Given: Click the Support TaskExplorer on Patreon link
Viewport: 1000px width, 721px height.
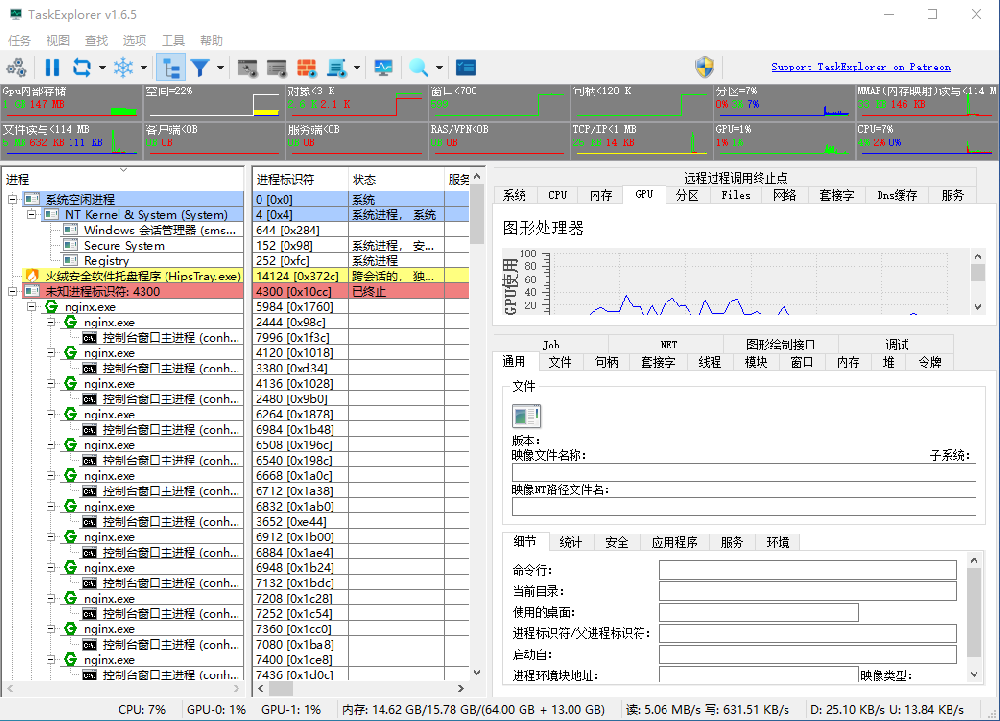Looking at the screenshot, I should [x=861, y=66].
